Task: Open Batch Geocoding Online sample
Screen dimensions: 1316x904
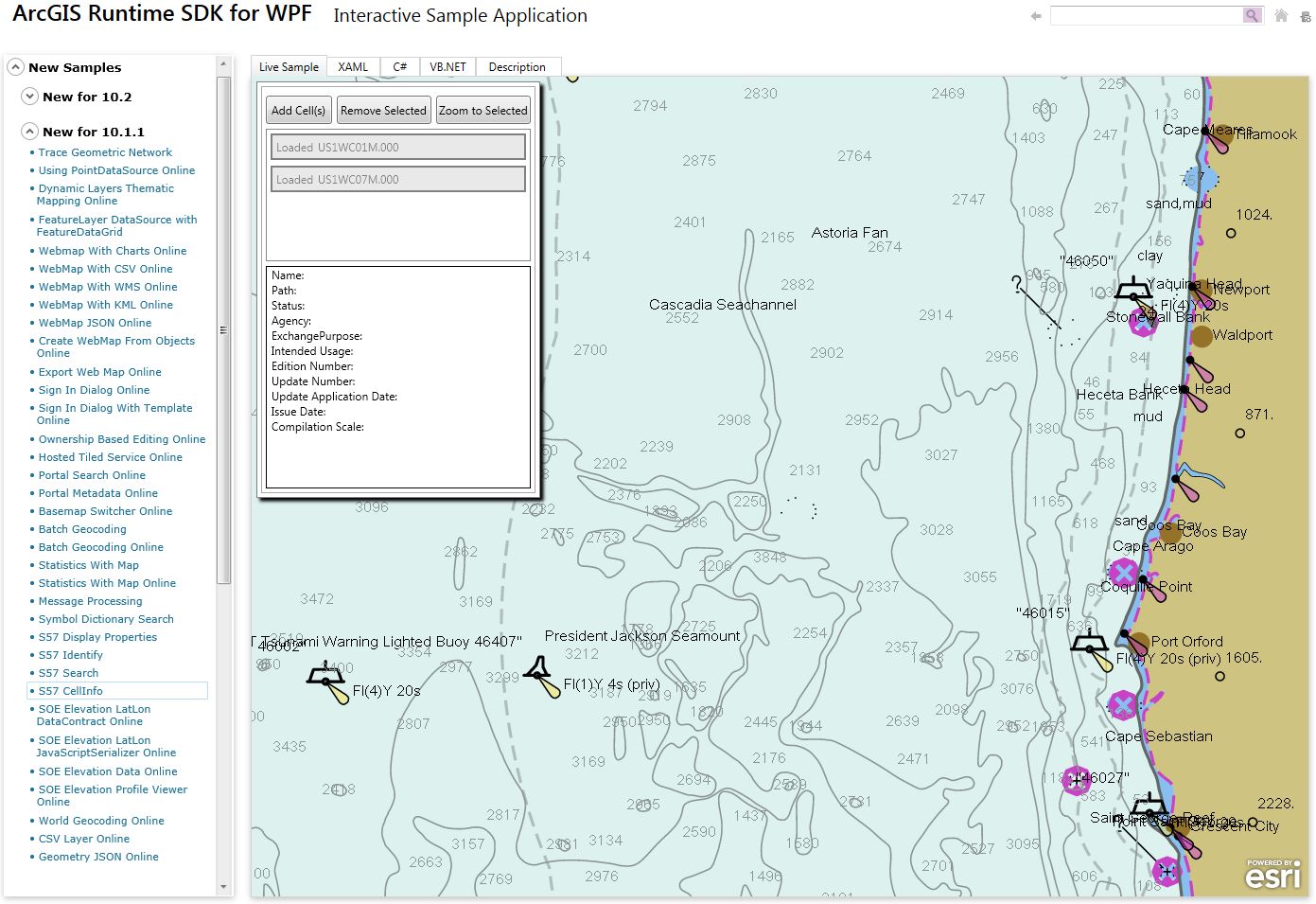Action: click(100, 547)
